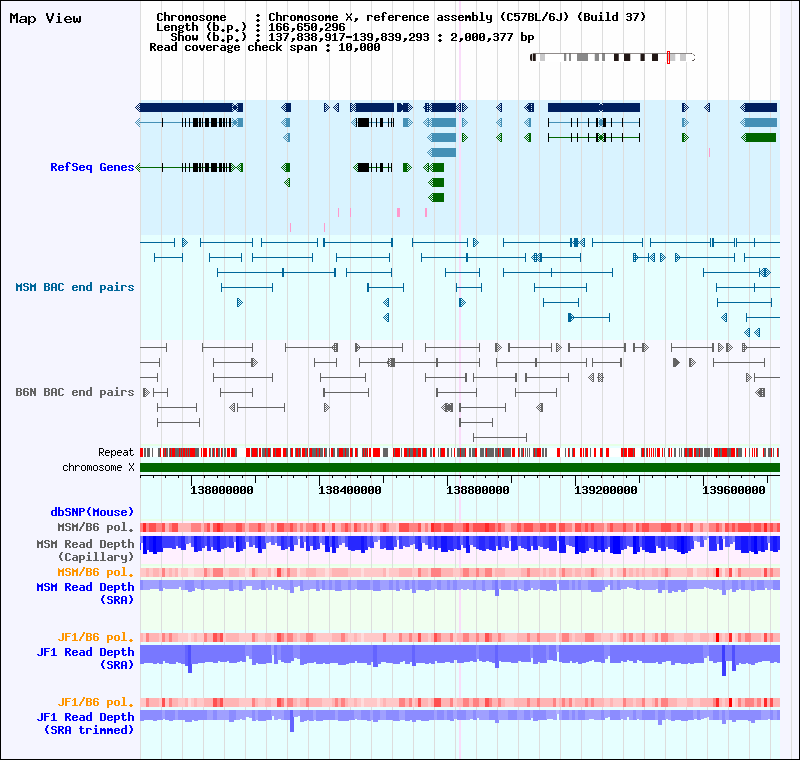Click the chromosome X track label

(x=98, y=467)
